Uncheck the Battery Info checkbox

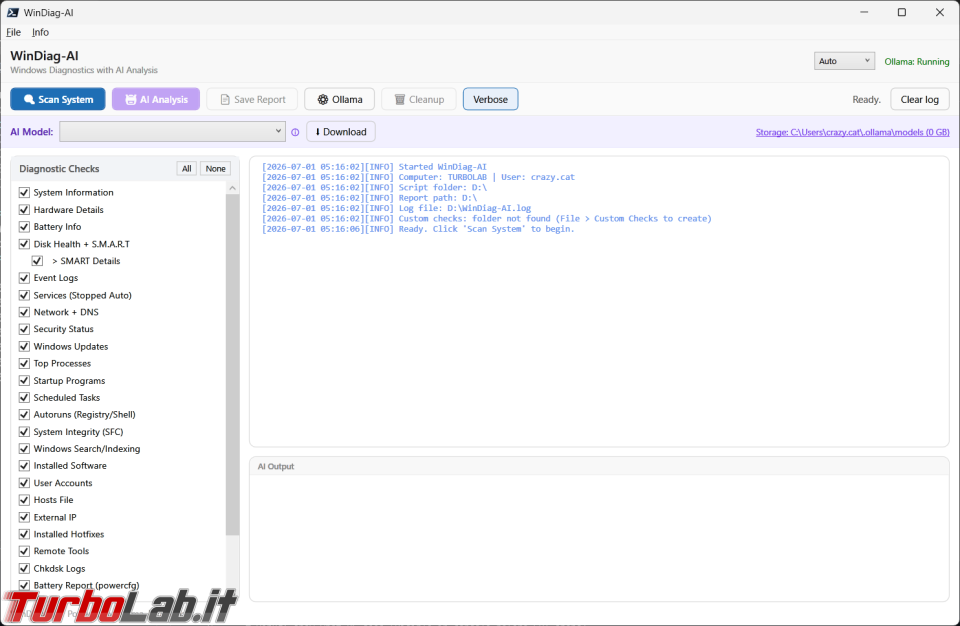coord(24,227)
